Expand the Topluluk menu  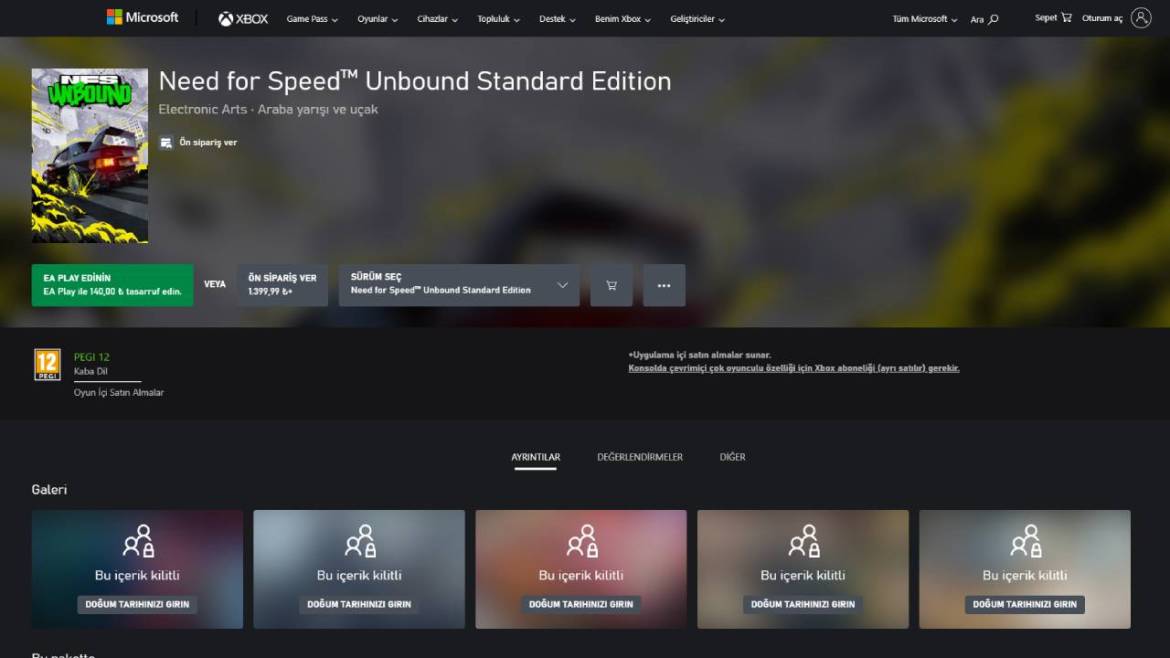498,19
